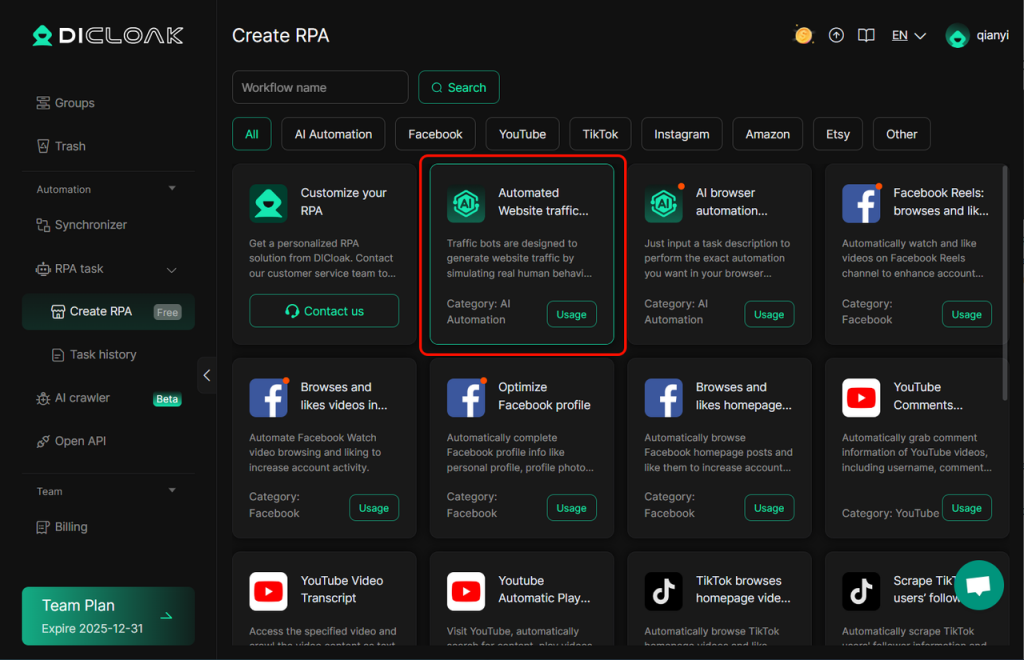Open AI crawler beta page
This screenshot has height=660, width=1024.
(x=108, y=398)
